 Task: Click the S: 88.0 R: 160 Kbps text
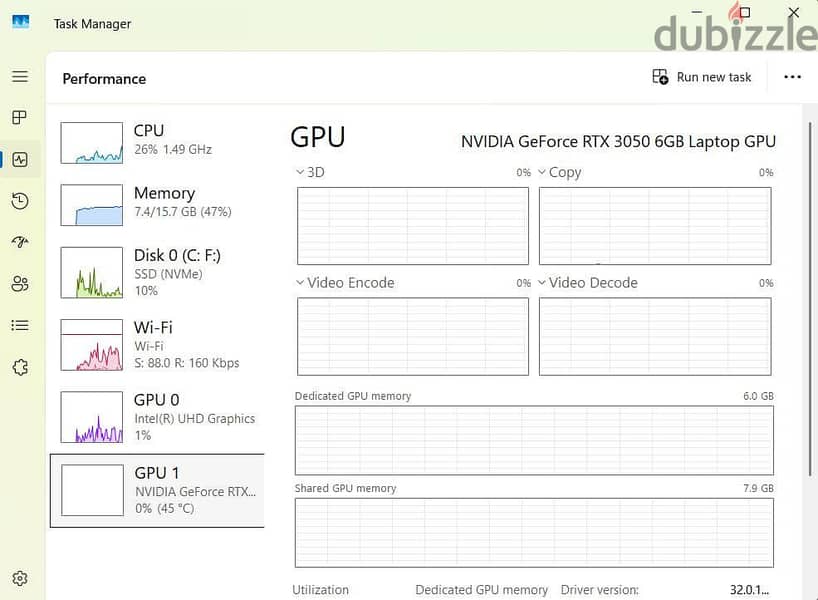coord(187,363)
